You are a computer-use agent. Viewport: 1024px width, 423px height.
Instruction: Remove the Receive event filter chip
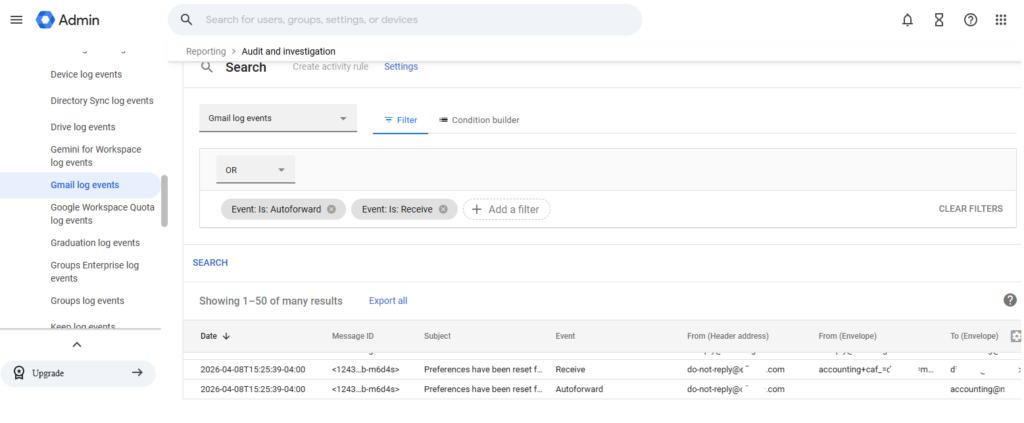[443, 209]
